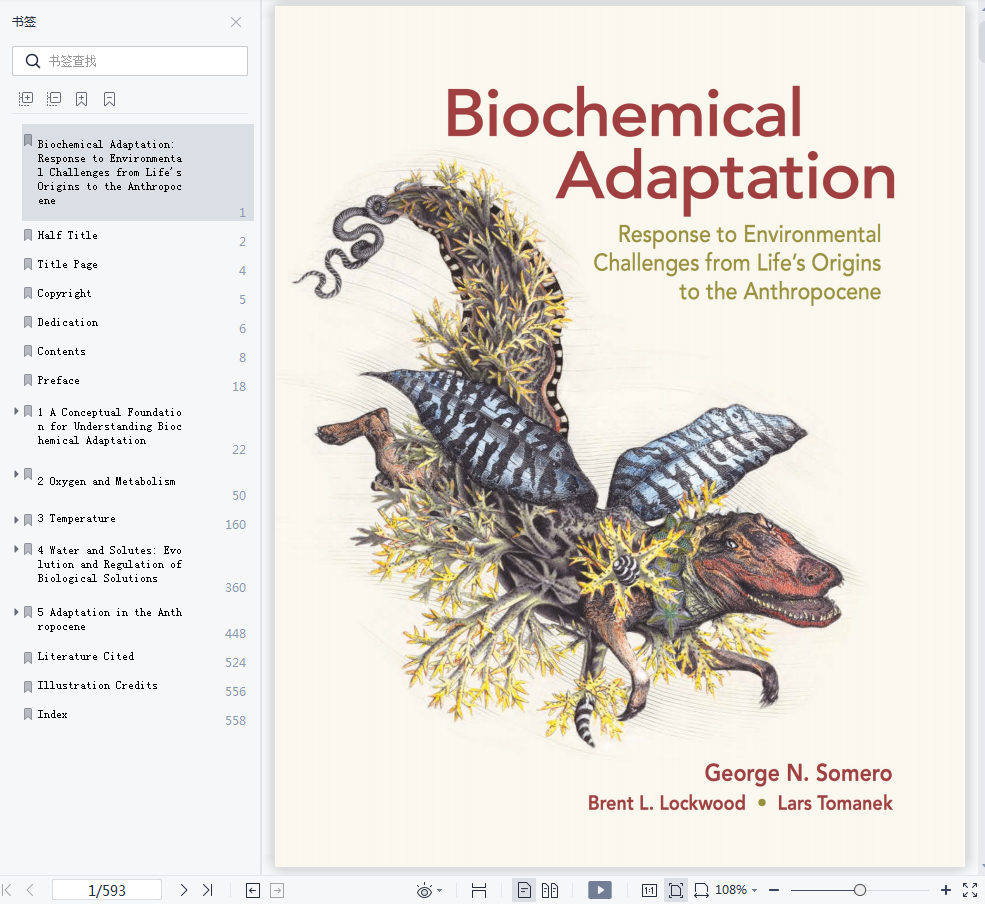Open the Illustration Credits bookmark
The image size is (985, 904).
point(97,685)
